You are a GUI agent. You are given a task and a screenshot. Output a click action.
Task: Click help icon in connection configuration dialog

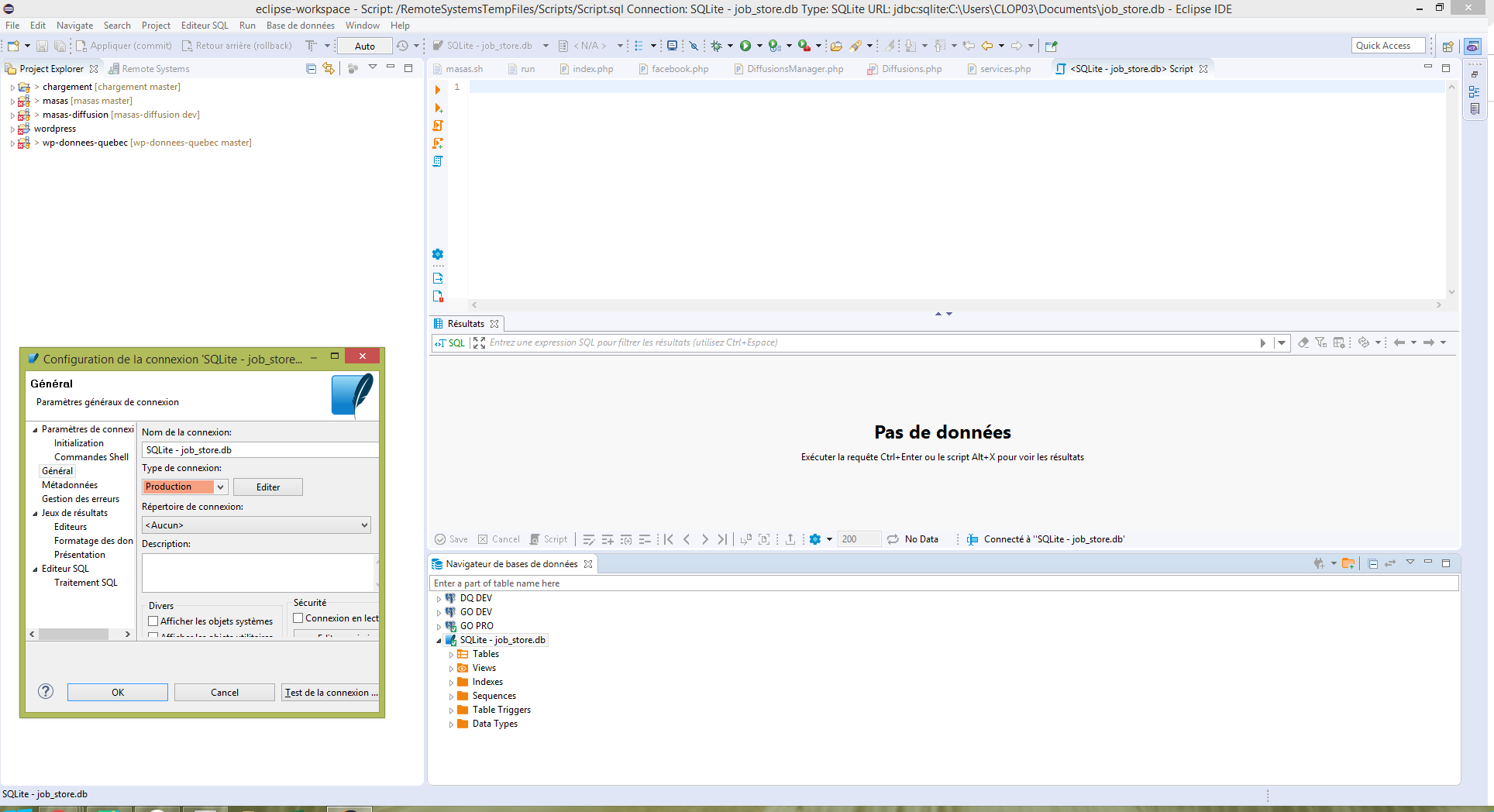tap(46, 691)
